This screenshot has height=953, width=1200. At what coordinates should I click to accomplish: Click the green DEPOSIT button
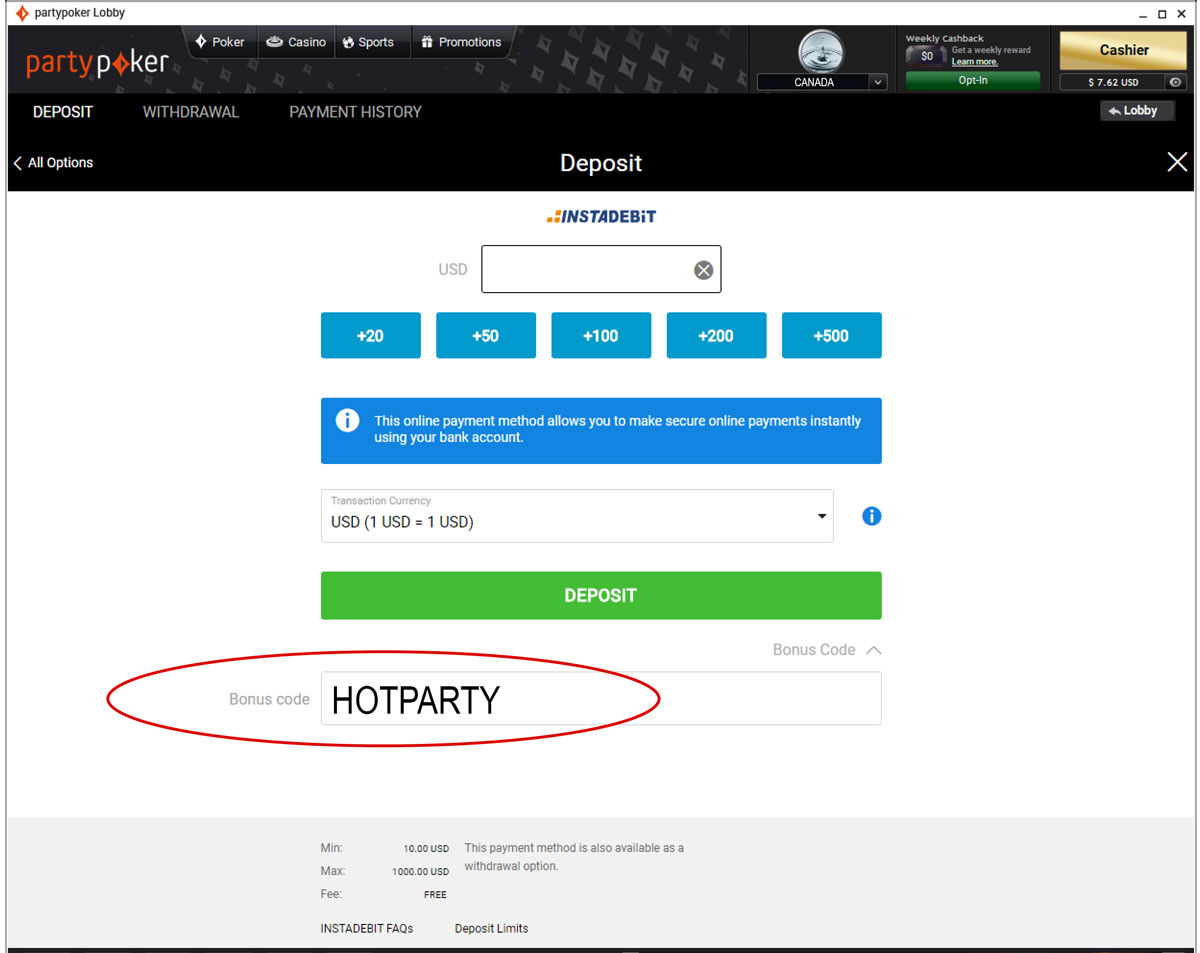[x=601, y=595]
